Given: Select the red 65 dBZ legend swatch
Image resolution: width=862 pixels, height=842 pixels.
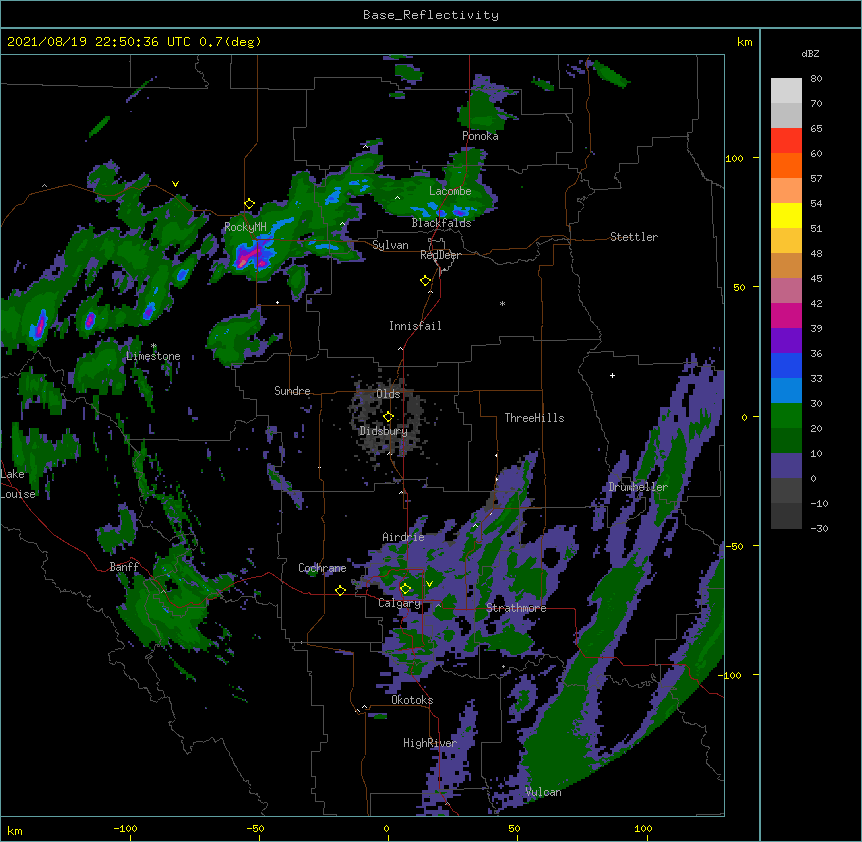Looking at the screenshot, I should (x=786, y=140).
